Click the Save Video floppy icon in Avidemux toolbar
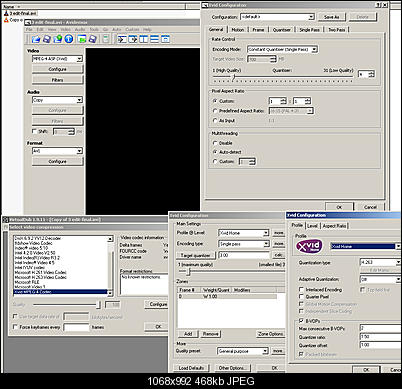Screen dimensions: 402x389 47,39
